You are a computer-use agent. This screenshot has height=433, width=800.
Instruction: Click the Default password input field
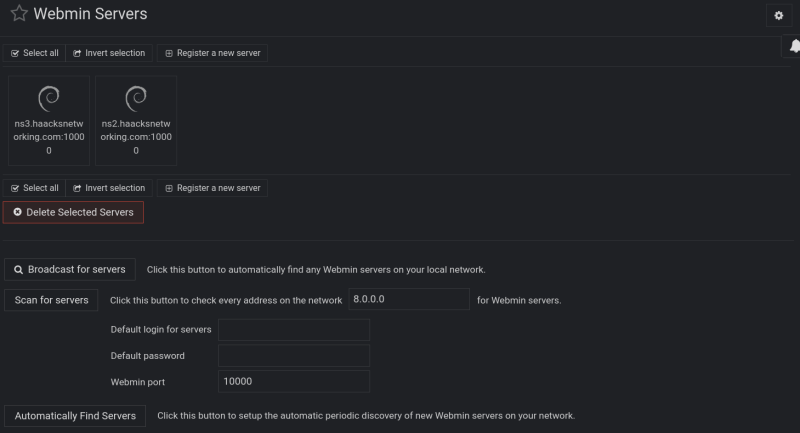click(293, 356)
